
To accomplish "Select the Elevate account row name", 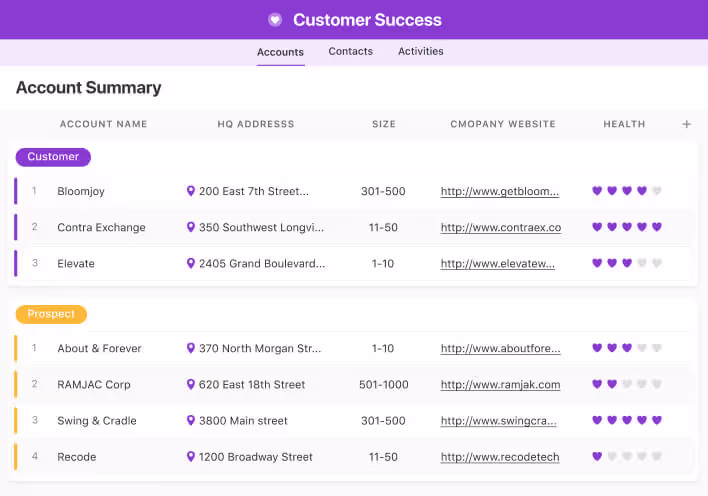I will tap(76, 264).
